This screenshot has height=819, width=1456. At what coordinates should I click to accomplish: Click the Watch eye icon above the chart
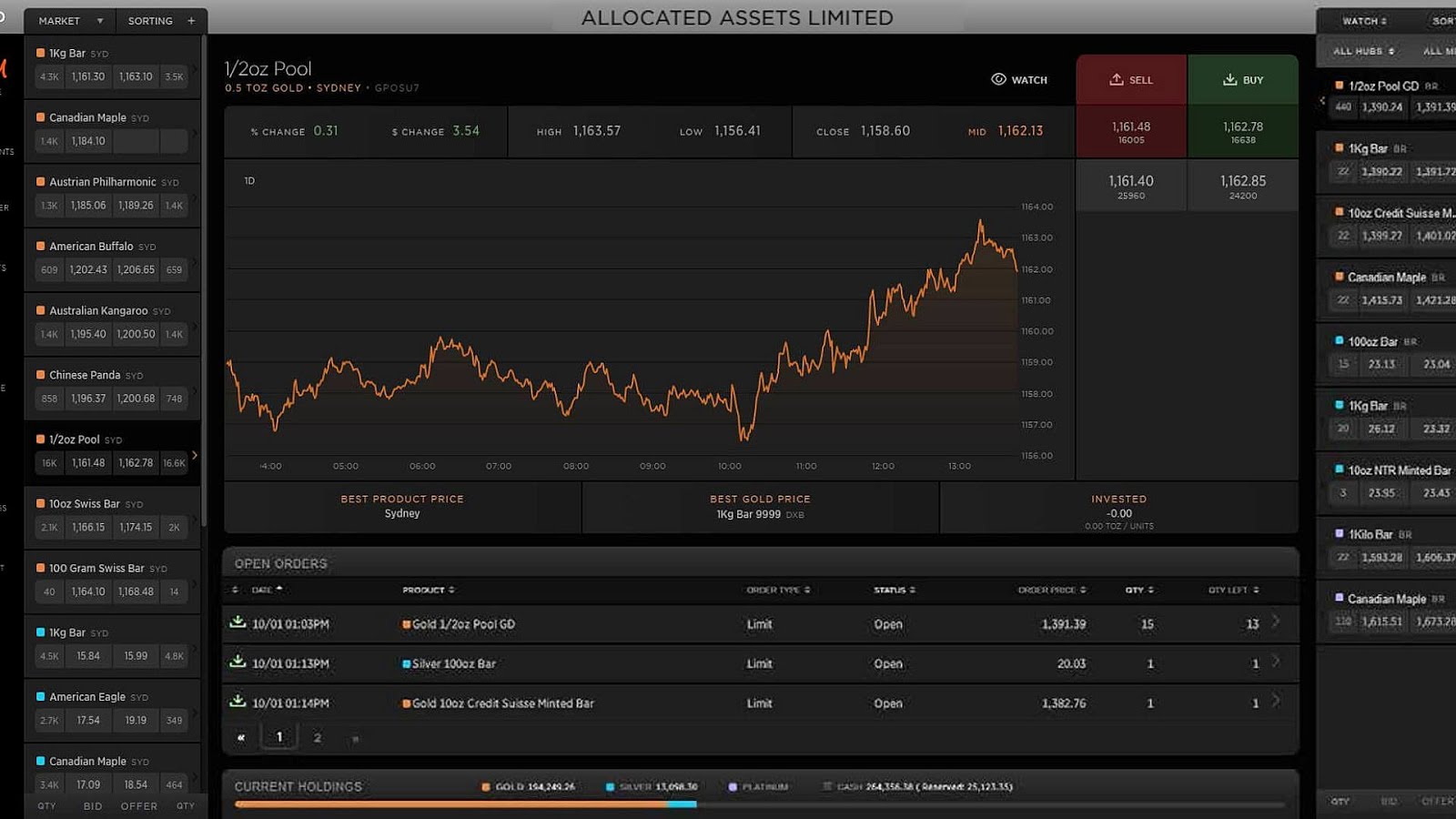(996, 80)
